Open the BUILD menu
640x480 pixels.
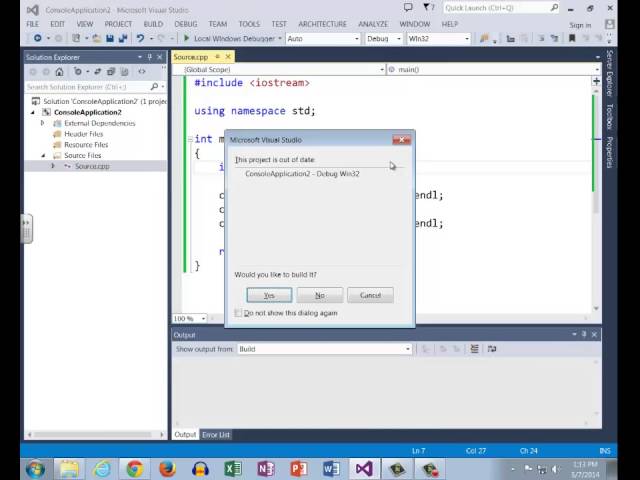(153, 24)
